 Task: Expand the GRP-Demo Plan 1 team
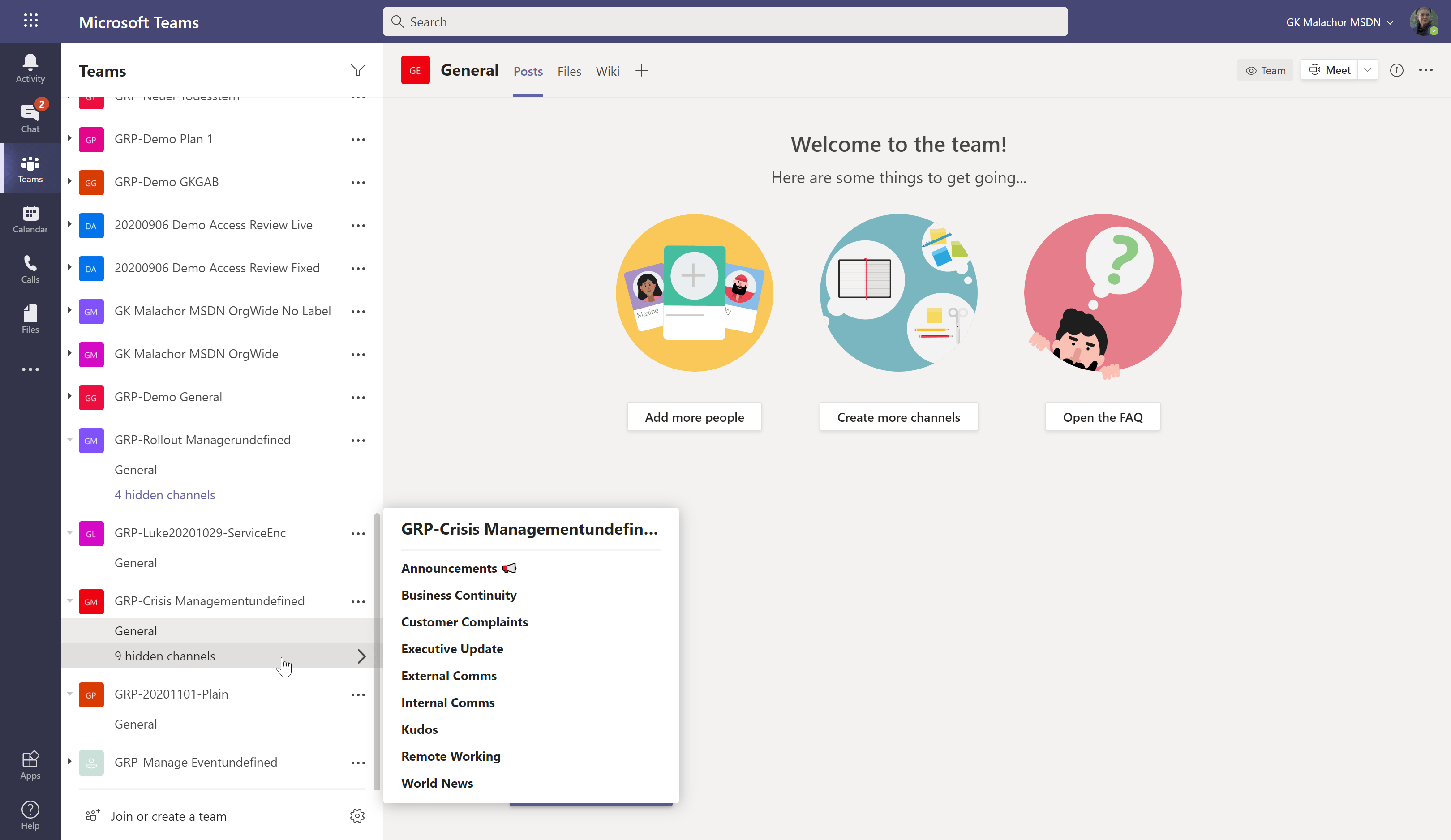pyautogui.click(x=69, y=138)
